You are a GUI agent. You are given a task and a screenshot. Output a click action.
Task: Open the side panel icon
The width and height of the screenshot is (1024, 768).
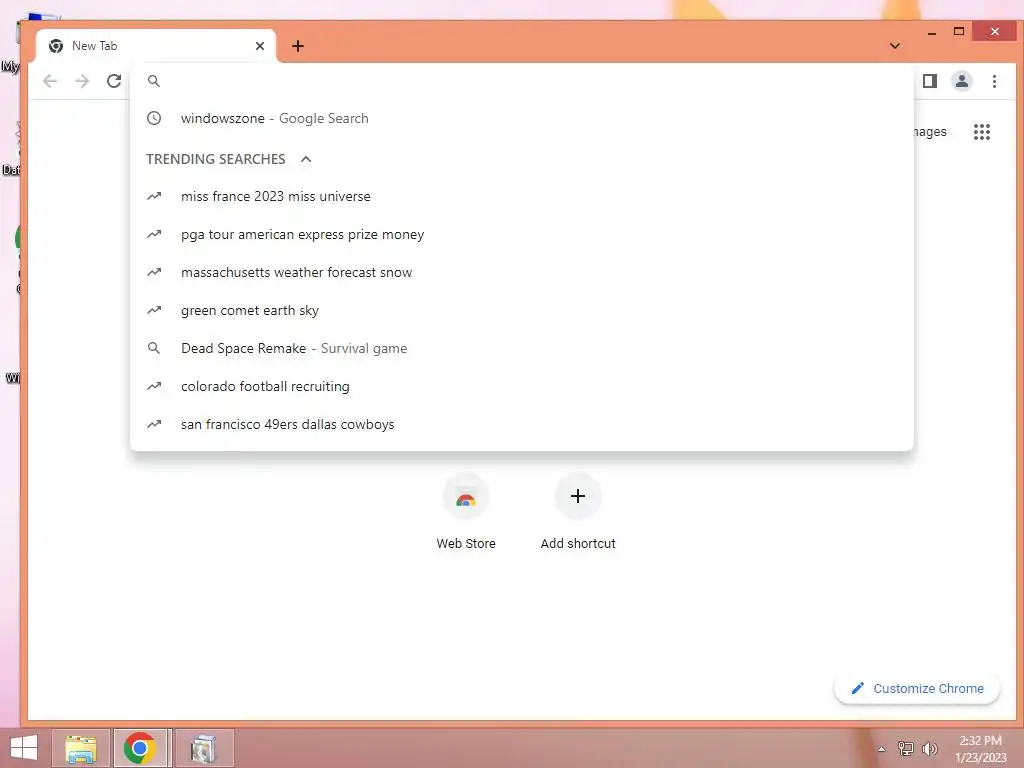tap(930, 81)
